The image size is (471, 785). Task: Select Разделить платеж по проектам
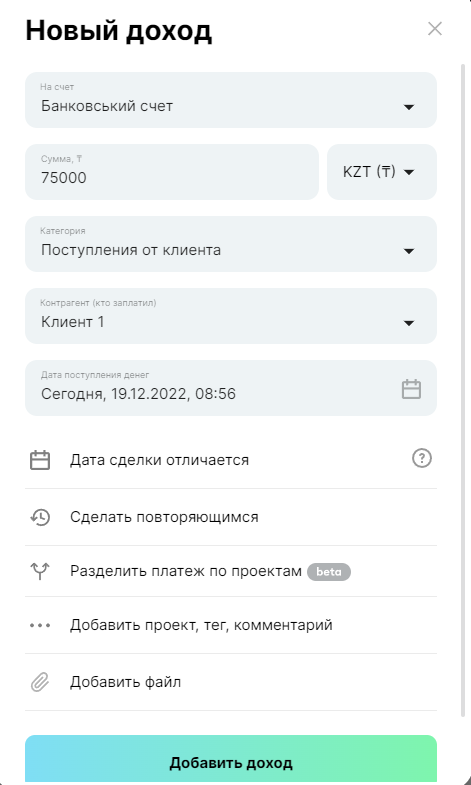coord(186,571)
